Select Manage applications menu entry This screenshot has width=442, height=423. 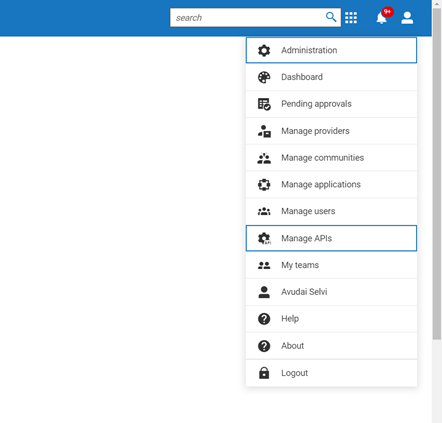click(x=331, y=185)
